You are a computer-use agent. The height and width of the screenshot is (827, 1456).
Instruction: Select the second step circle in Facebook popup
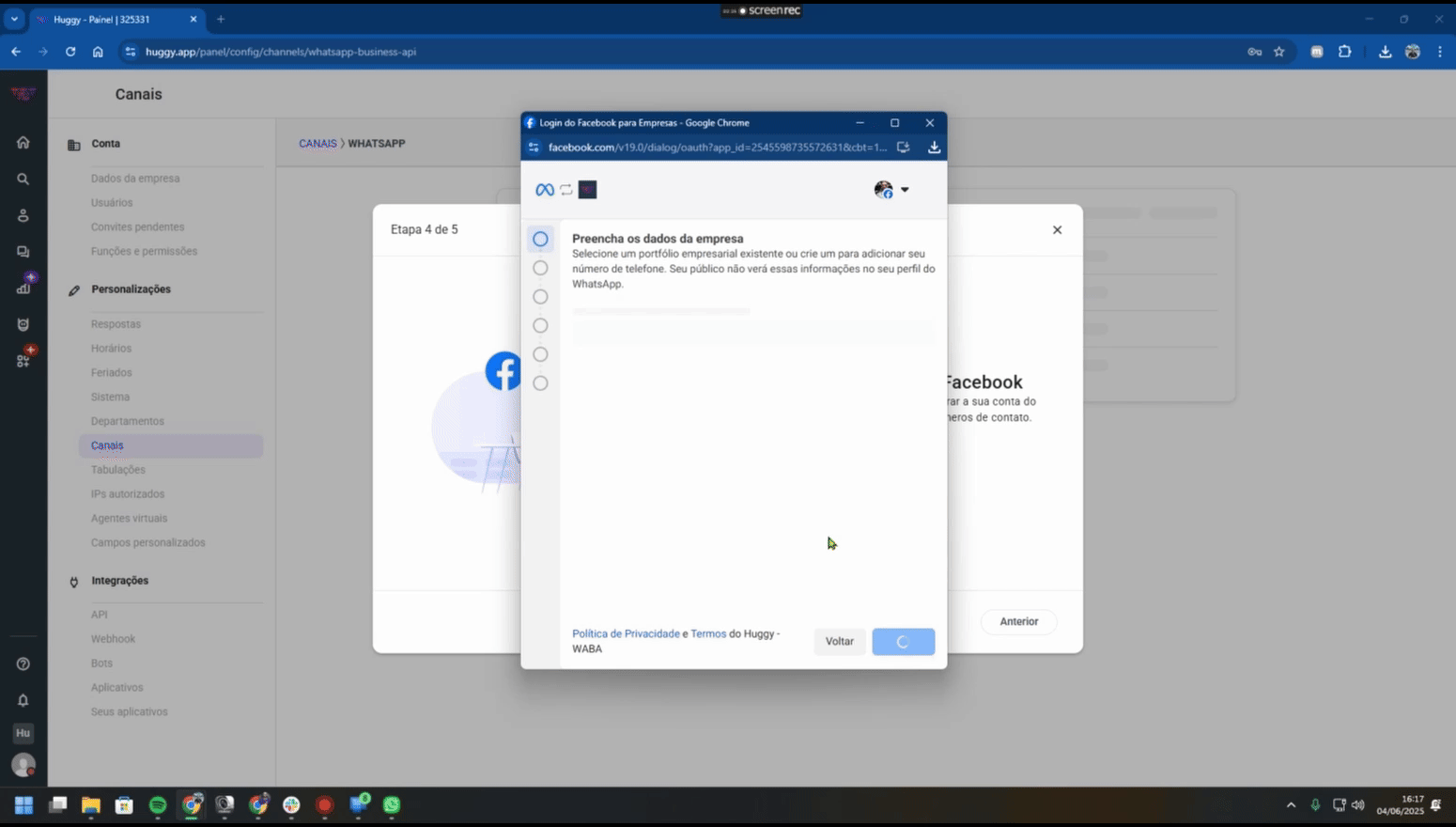[x=540, y=268]
